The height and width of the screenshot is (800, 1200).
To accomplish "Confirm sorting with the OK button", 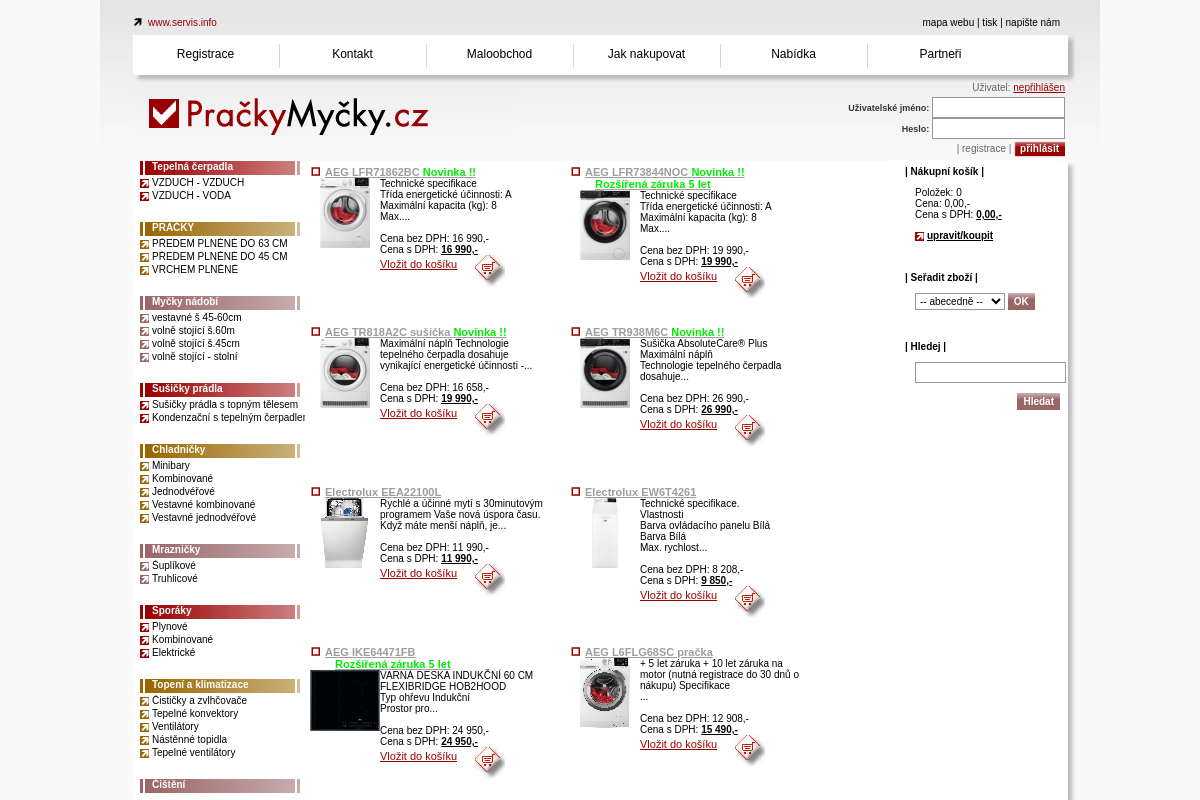I will (1020, 302).
